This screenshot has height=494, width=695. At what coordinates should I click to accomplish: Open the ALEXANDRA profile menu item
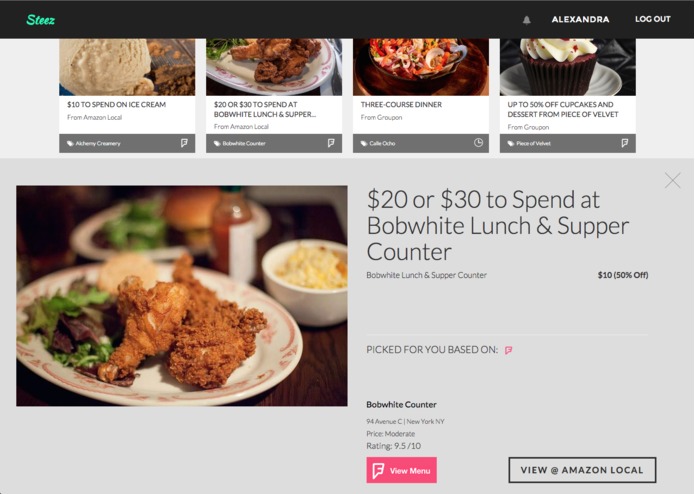pos(580,19)
